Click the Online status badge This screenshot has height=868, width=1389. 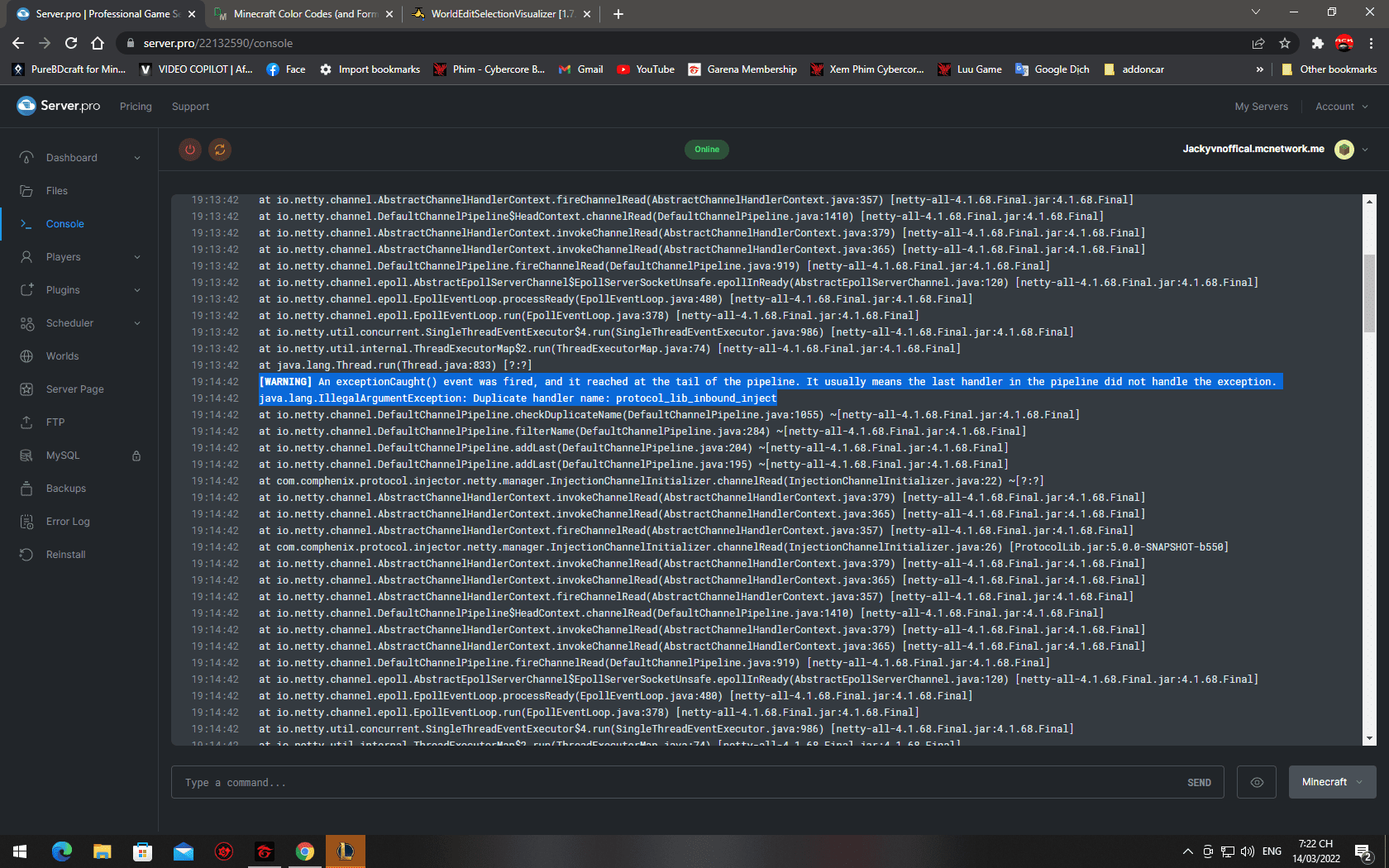pyautogui.click(x=707, y=150)
